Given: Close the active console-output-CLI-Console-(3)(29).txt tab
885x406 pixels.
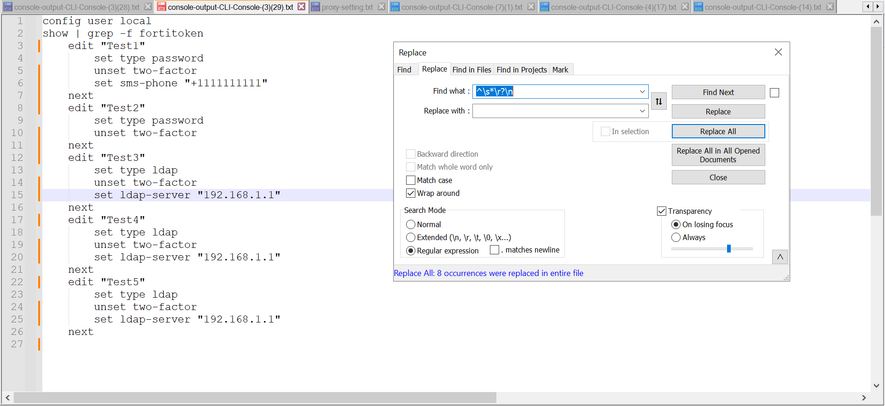Looking at the screenshot, I should pos(301,7).
